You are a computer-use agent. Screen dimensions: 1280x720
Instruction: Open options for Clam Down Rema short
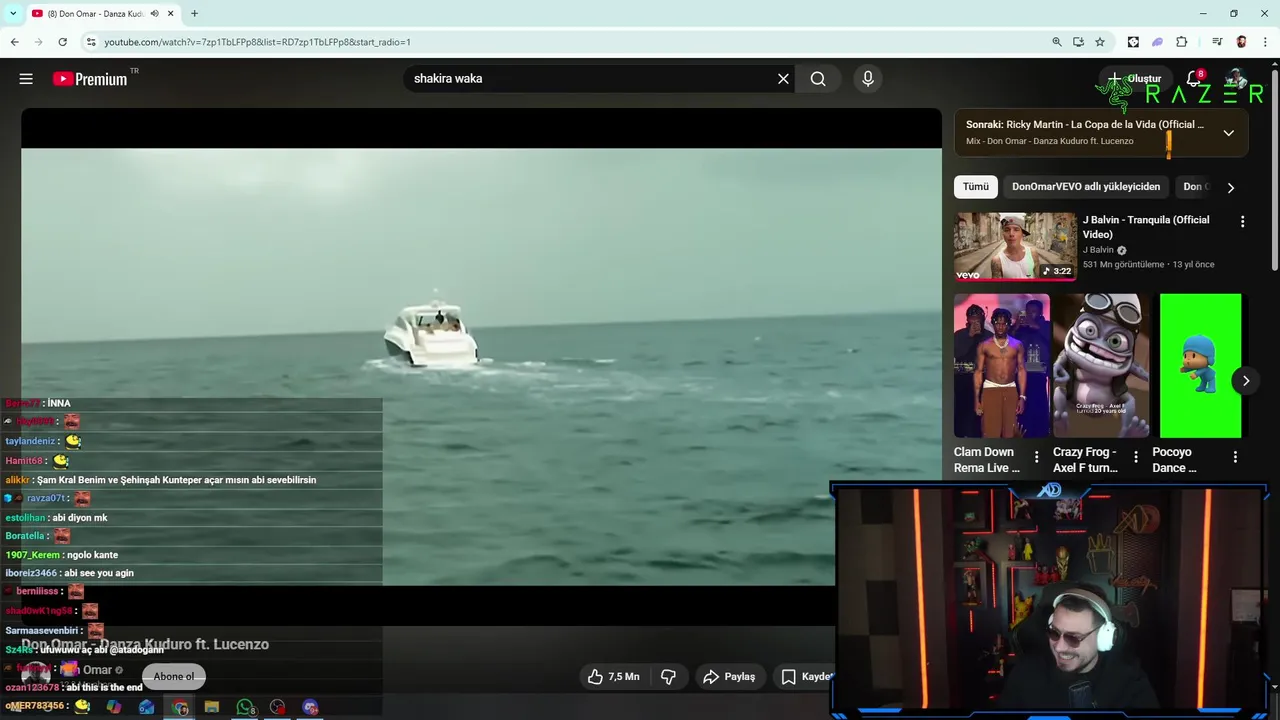(1036, 457)
